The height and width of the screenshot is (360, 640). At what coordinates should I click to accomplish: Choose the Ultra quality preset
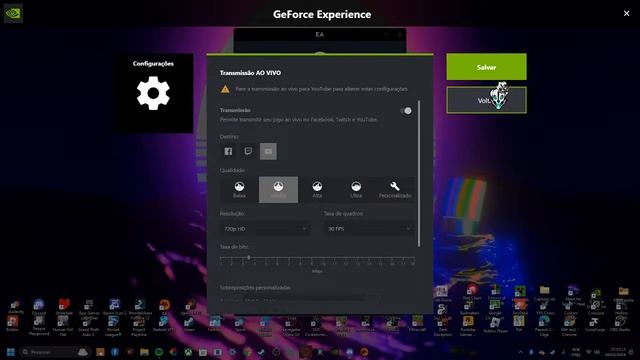[356, 190]
